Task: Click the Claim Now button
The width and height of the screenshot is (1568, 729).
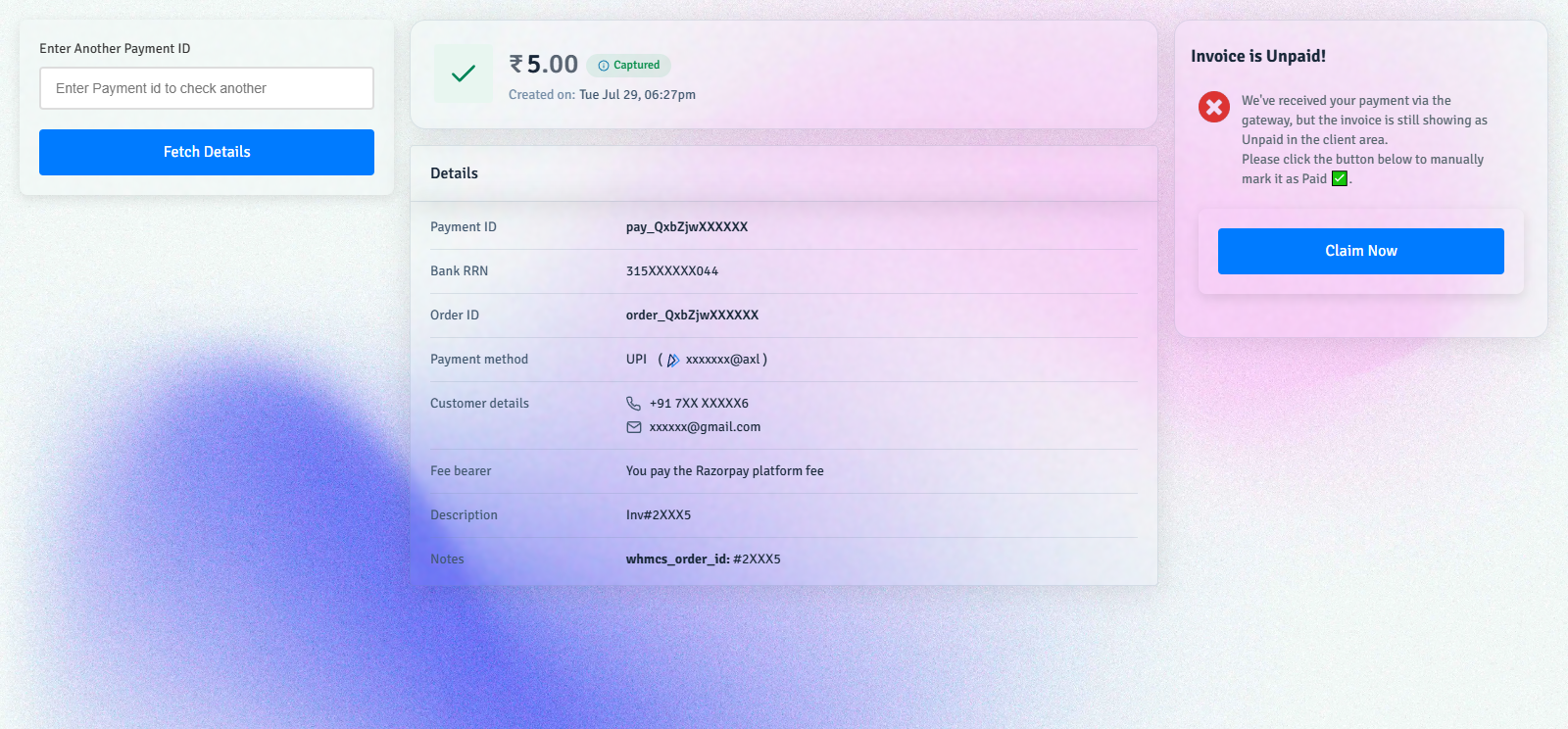Action: pos(1361,251)
